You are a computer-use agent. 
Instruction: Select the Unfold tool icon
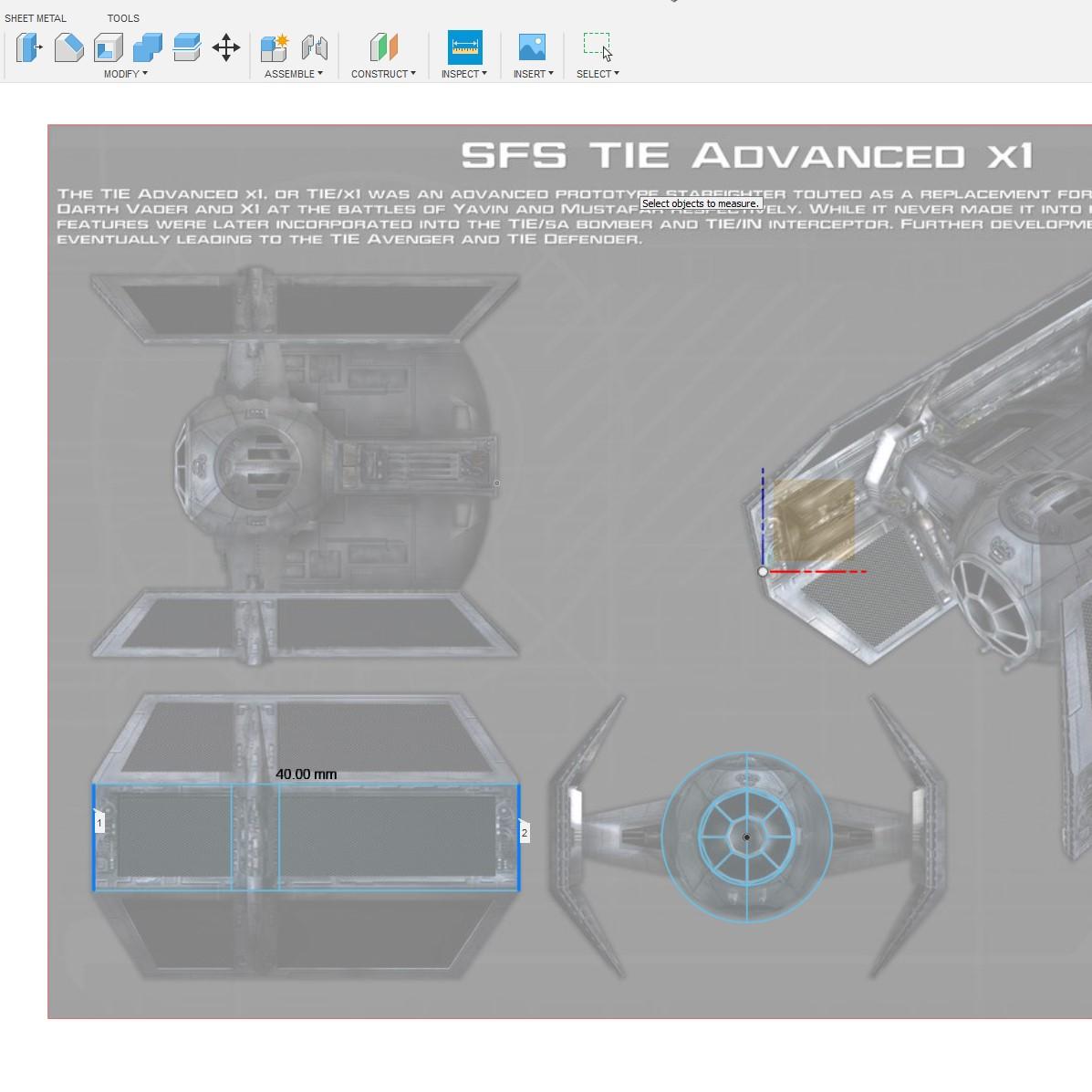[x=110, y=47]
